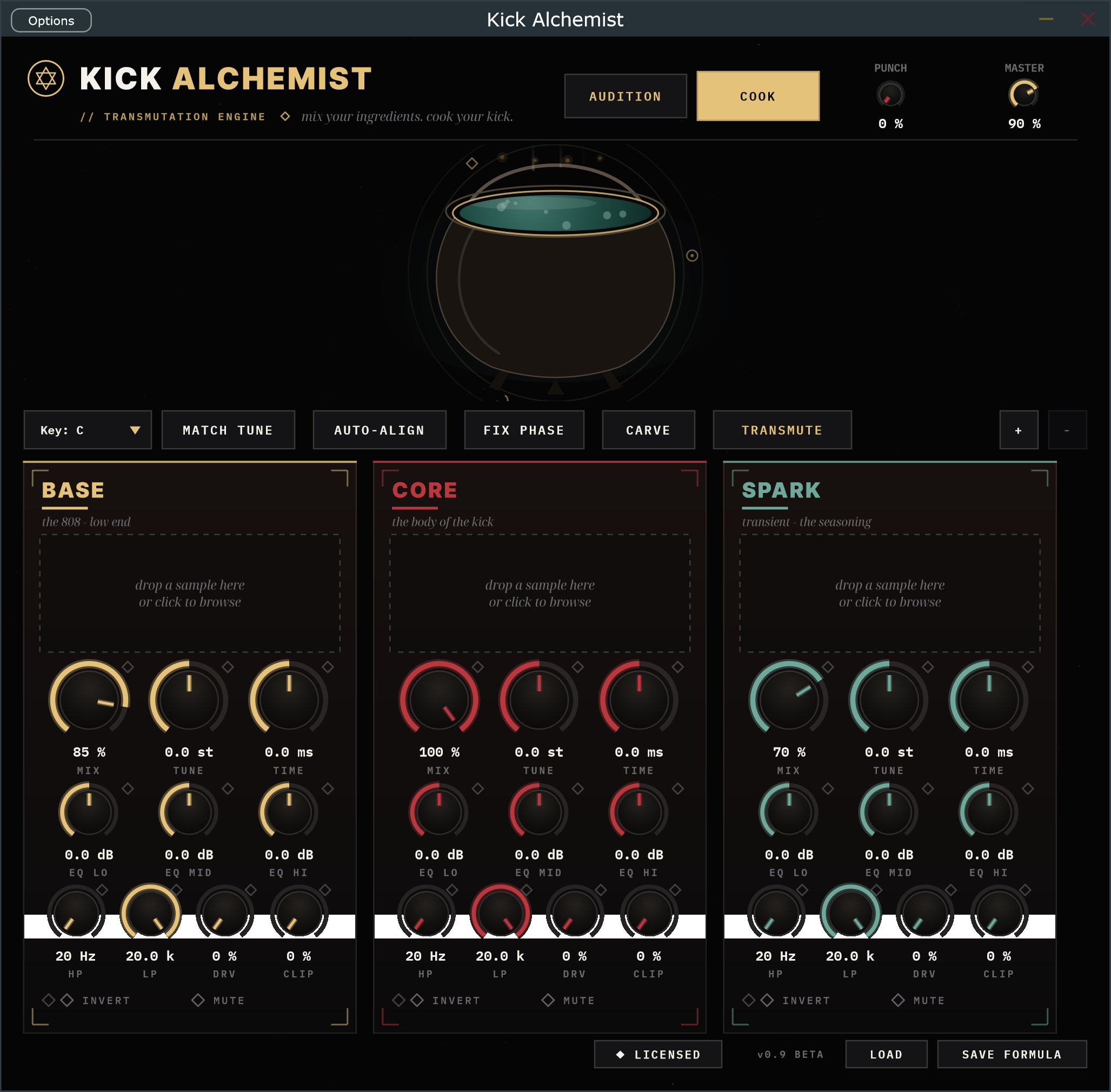The height and width of the screenshot is (1092, 1111).
Task: Click diamond icon beside BASE EQ LO knob
Action: coord(128,789)
